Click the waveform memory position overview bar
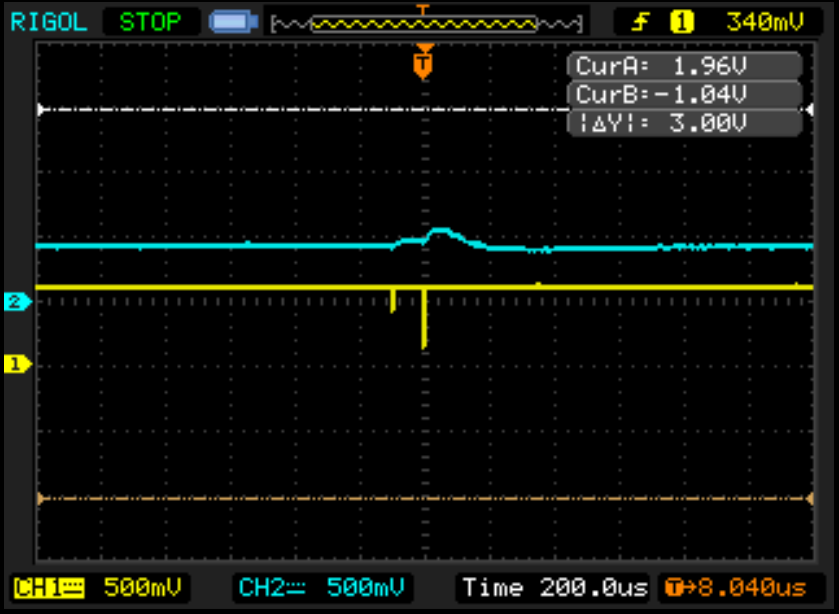 (x=426, y=24)
